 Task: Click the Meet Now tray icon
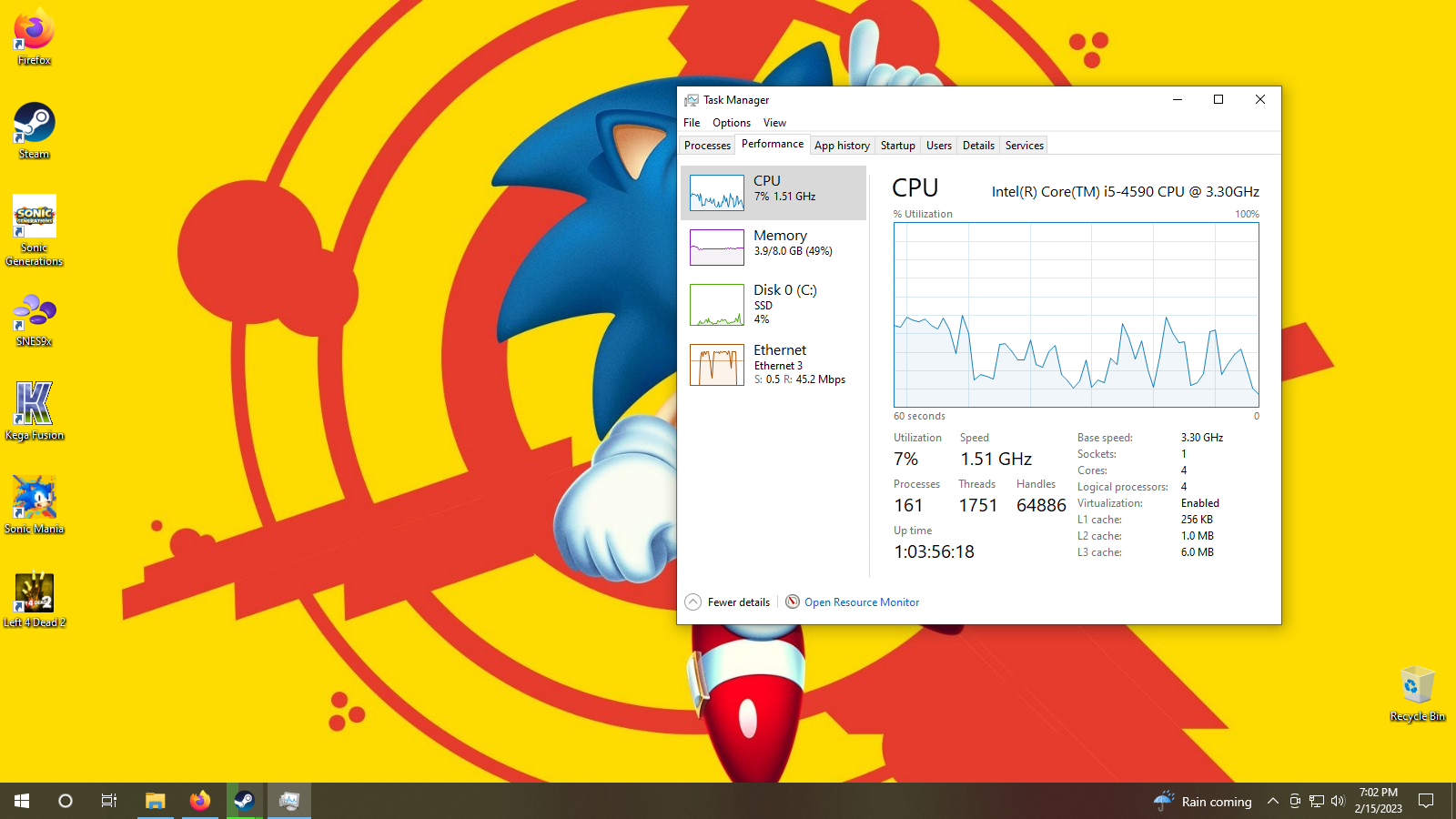tap(1295, 802)
